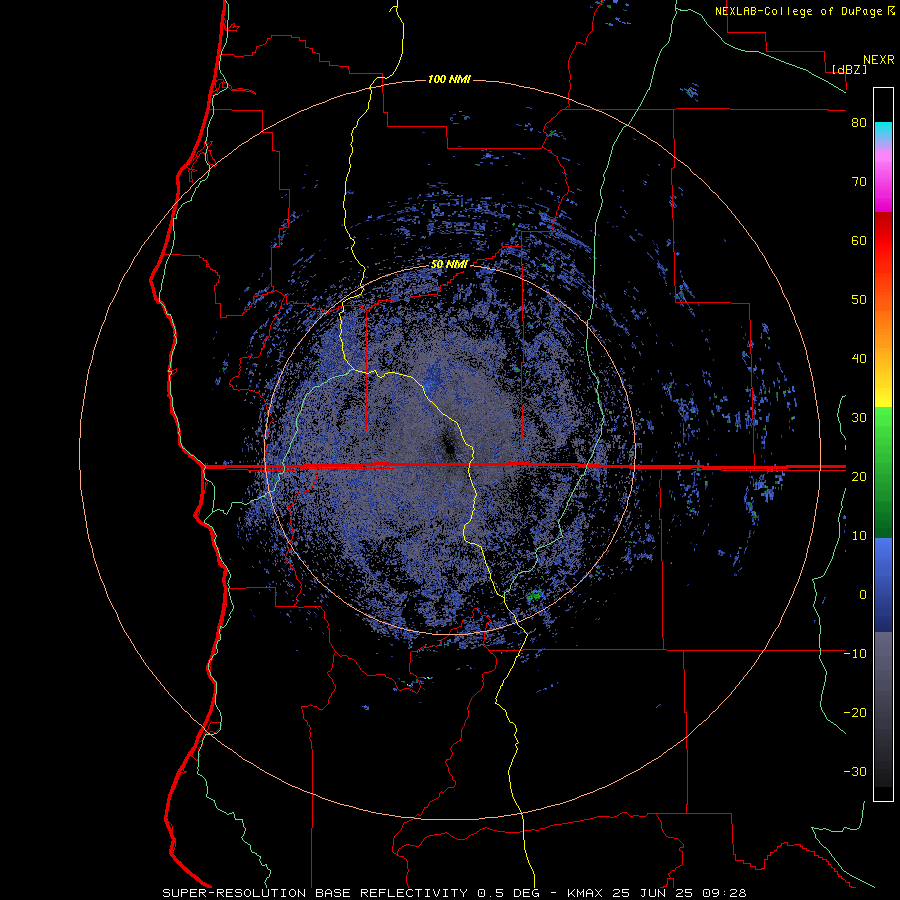Image resolution: width=900 pixels, height=900 pixels.
Task: Click the 10 value on the dBZ scale
Action: coord(859,536)
